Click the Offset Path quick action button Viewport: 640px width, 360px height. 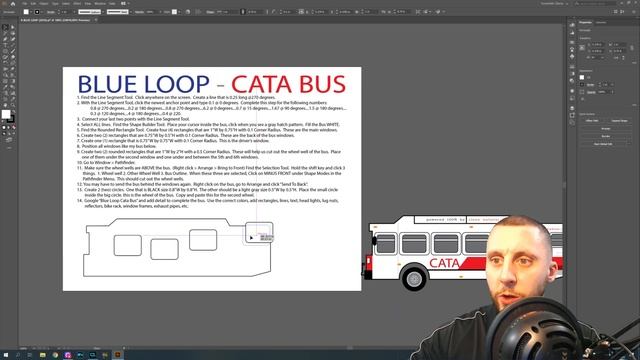(592, 121)
